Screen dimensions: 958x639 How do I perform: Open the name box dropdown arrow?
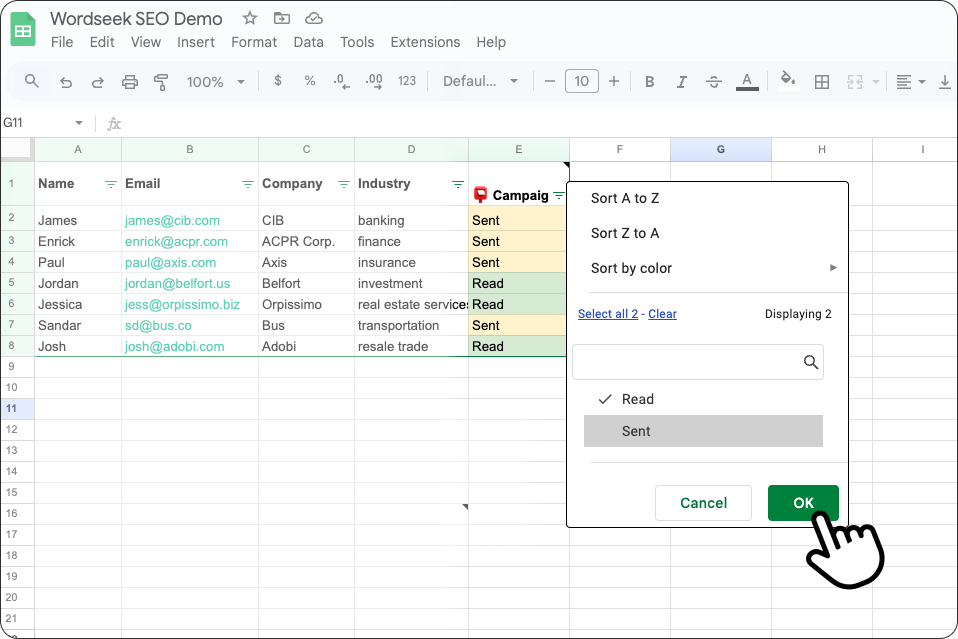pyautogui.click(x=79, y=123)
